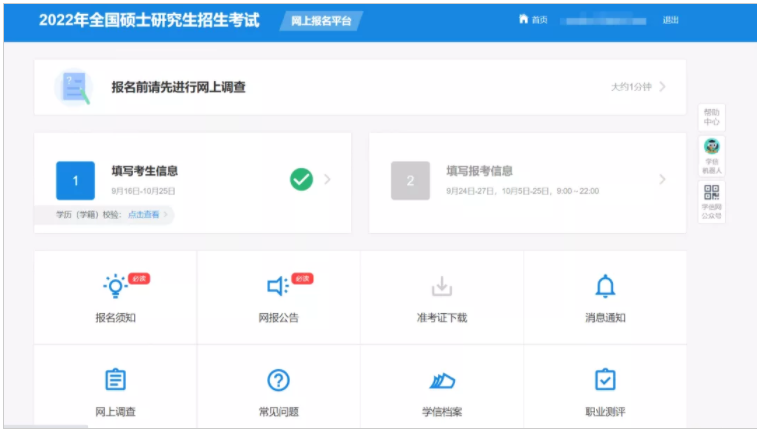Click the survey document icon
This screenshot has height=434, width=757.
tap(73, 87)
